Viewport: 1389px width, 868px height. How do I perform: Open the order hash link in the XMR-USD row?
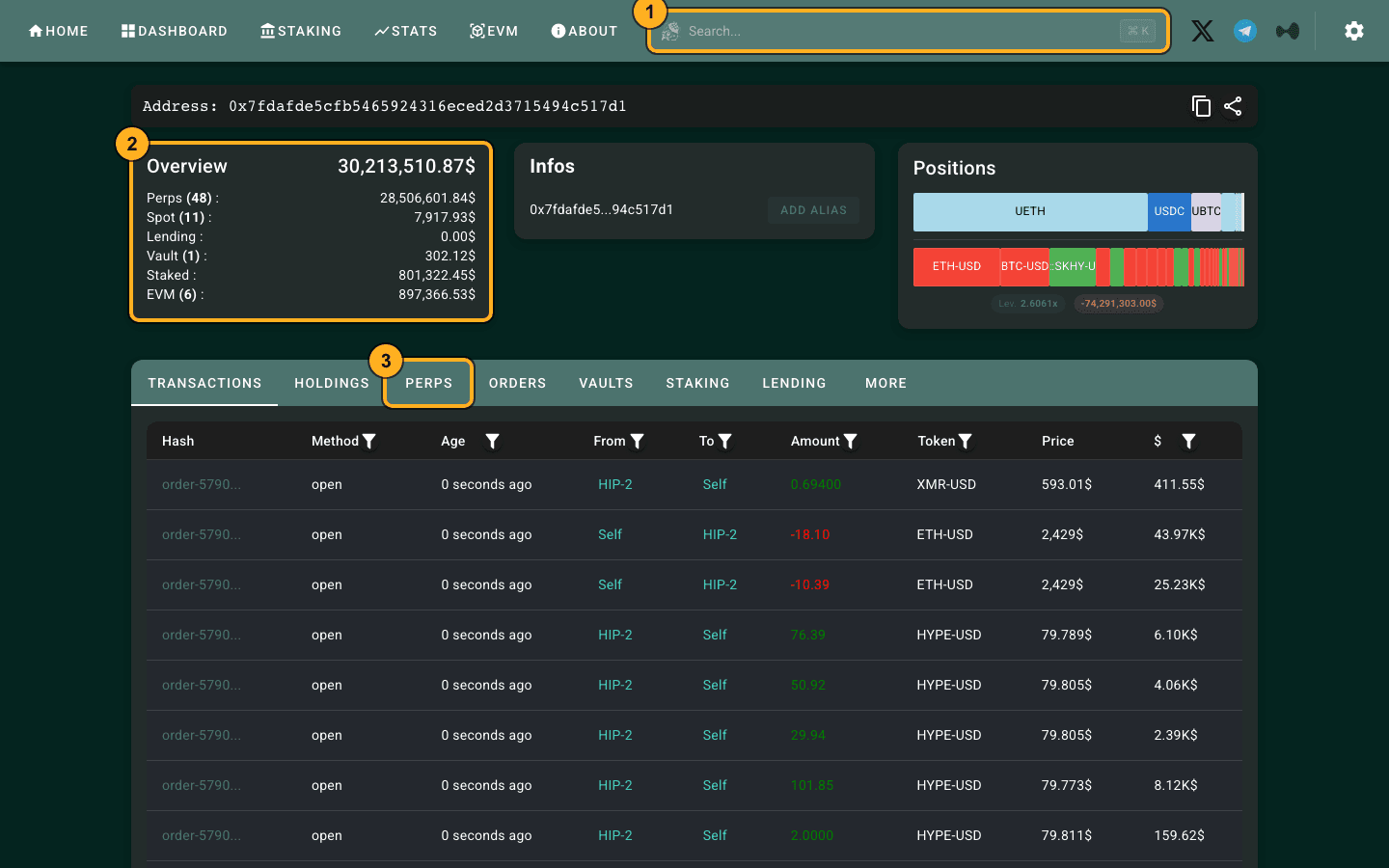click(202, 484)
